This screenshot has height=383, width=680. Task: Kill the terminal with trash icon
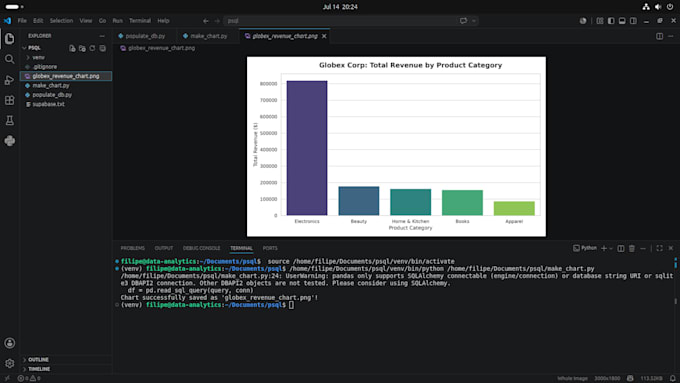pyautogui.click(x=632, y=248)
